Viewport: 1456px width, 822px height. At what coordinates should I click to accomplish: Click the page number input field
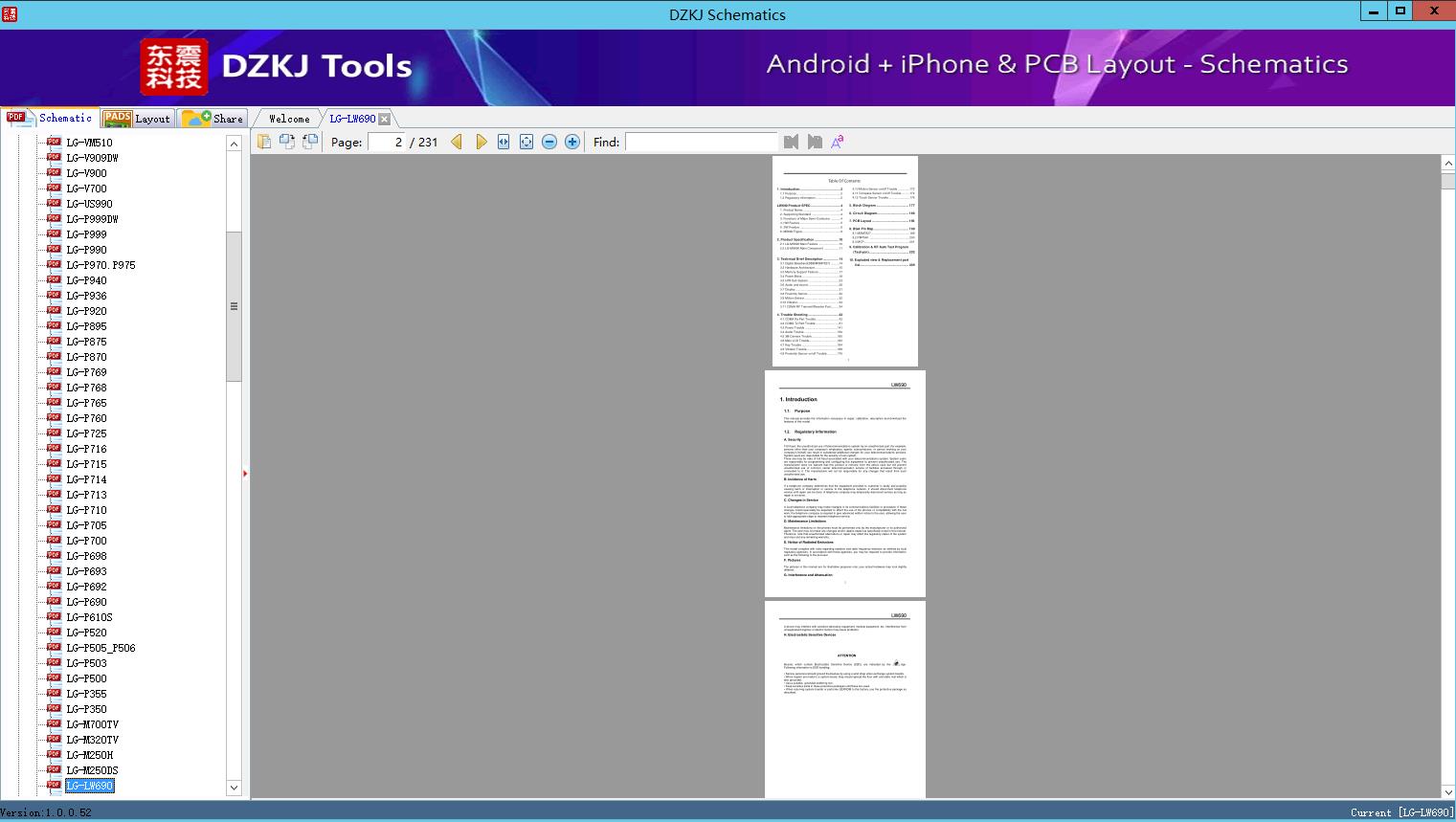tap(387, 142)
